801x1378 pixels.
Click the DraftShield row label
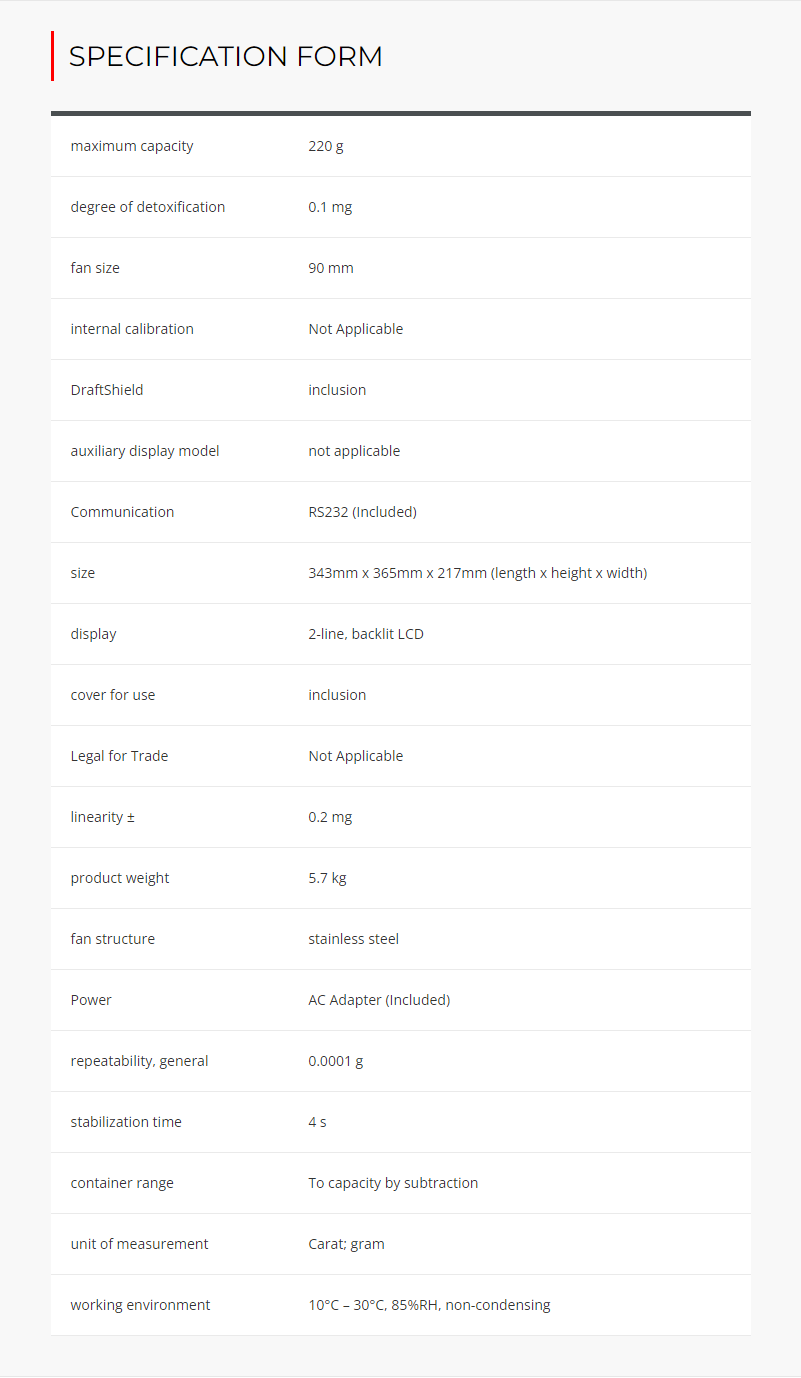pyautogui.click(x=106, y=390)
